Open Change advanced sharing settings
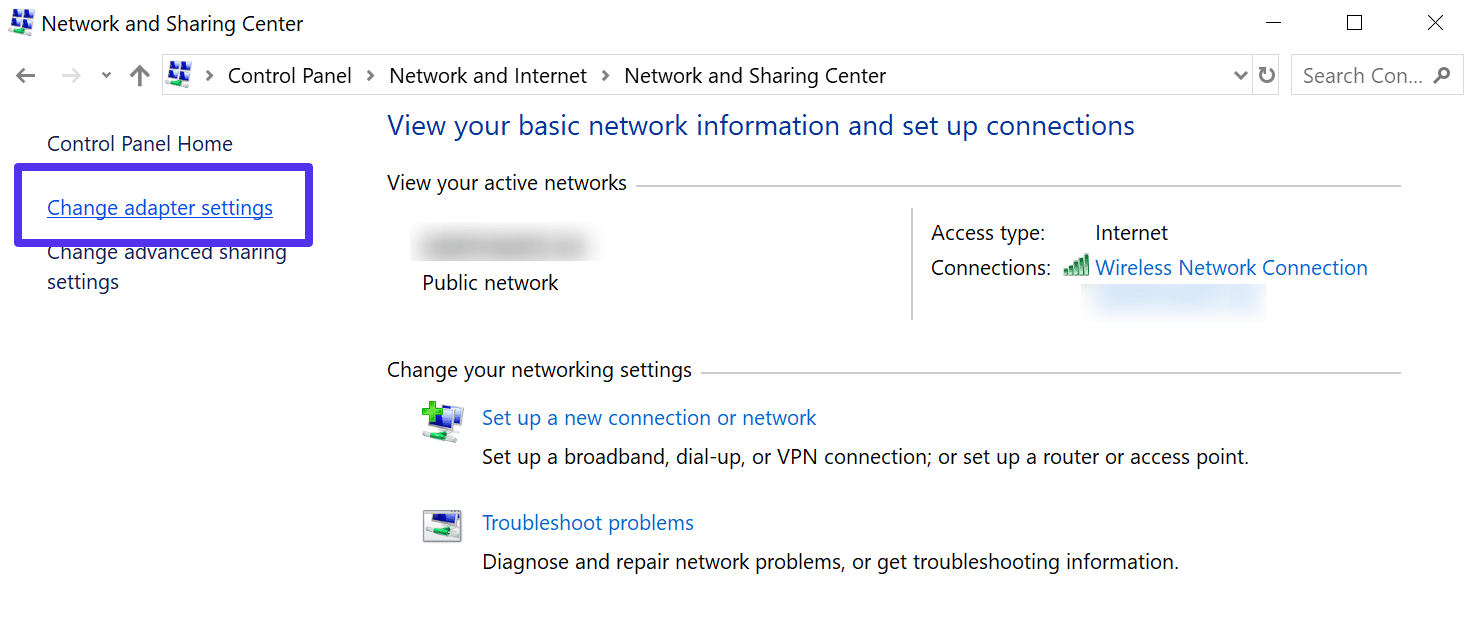 tap(166, 266)
